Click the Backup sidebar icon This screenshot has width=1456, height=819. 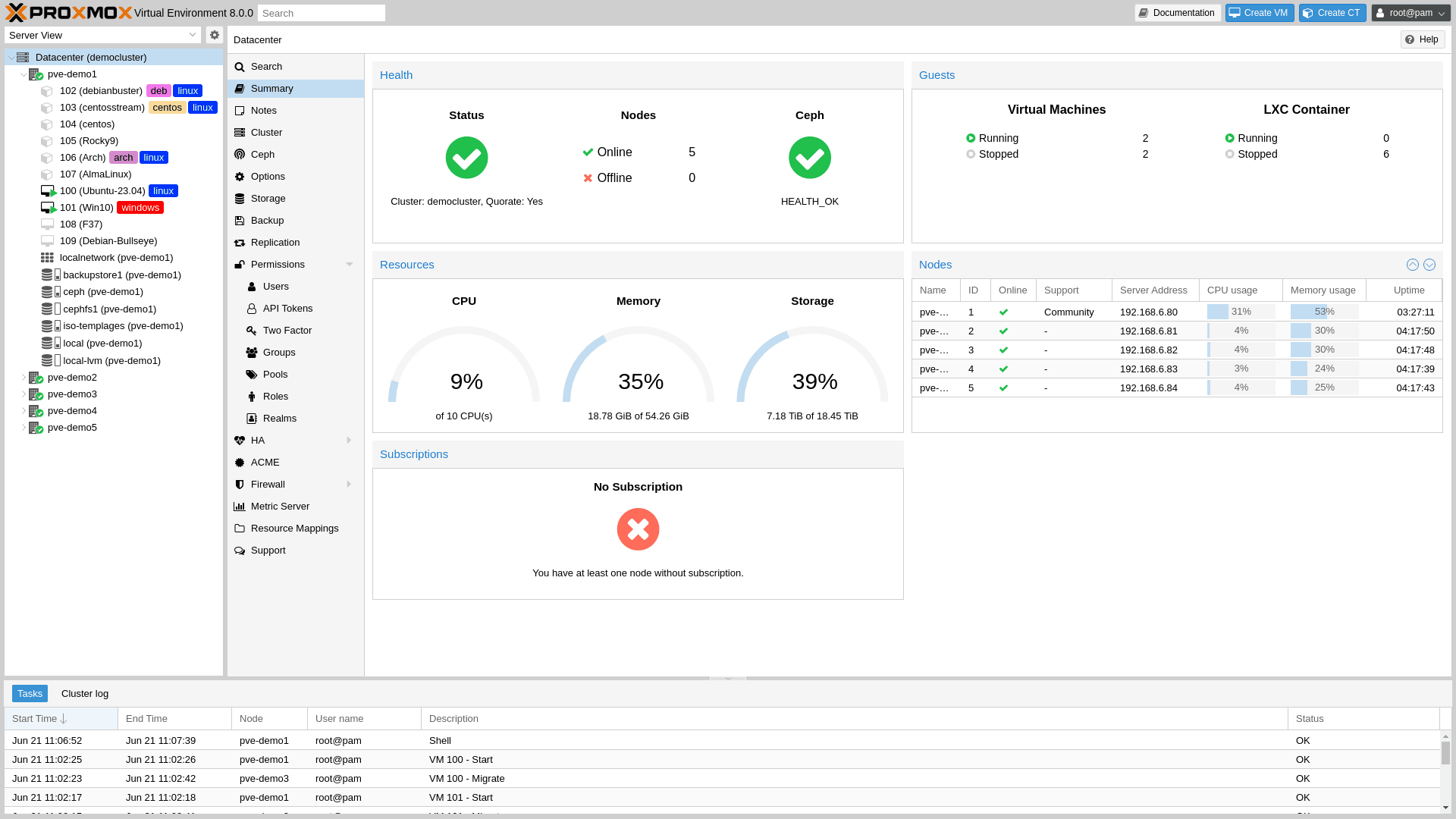click(x=240, y=220)
